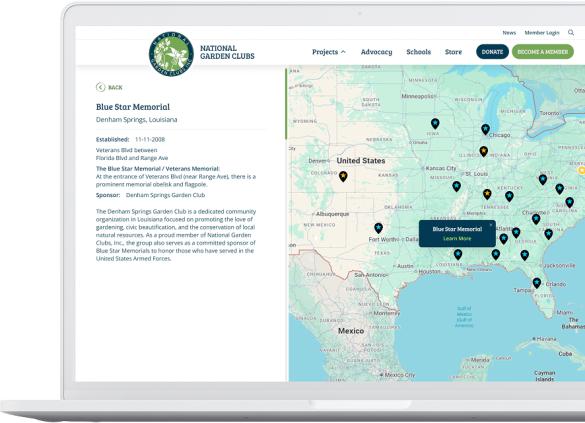
Task: Select the gold star pin in Tennessee
Action: coord(487,194)
